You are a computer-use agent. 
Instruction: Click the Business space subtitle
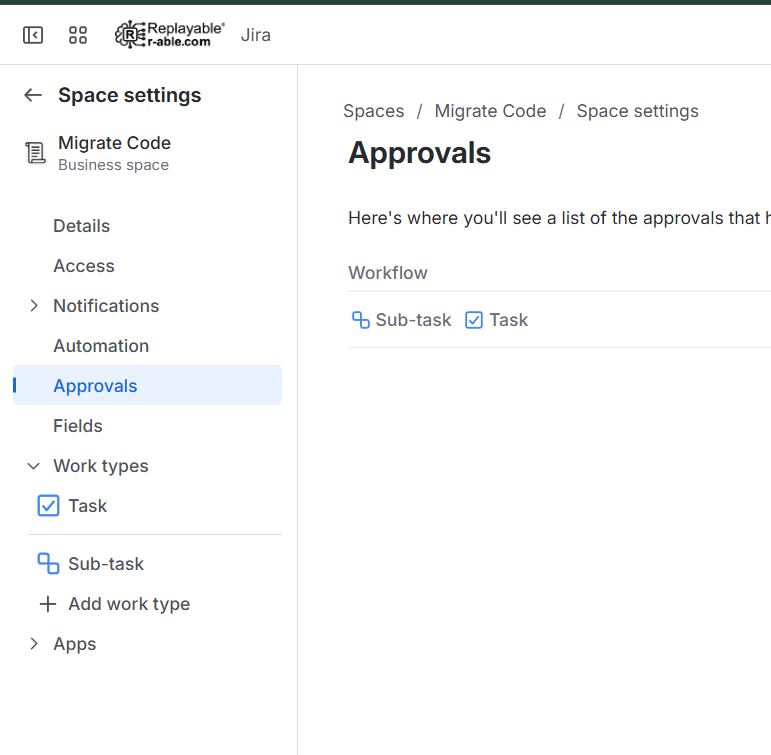[x=114, y=165]
